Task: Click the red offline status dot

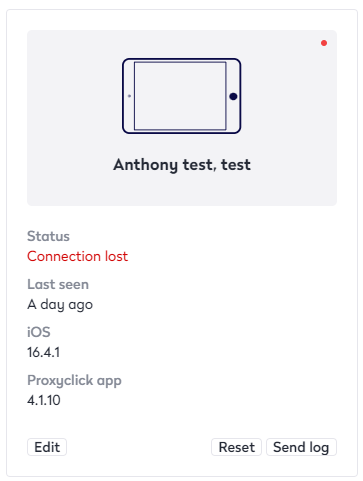Action: point(324,43)
